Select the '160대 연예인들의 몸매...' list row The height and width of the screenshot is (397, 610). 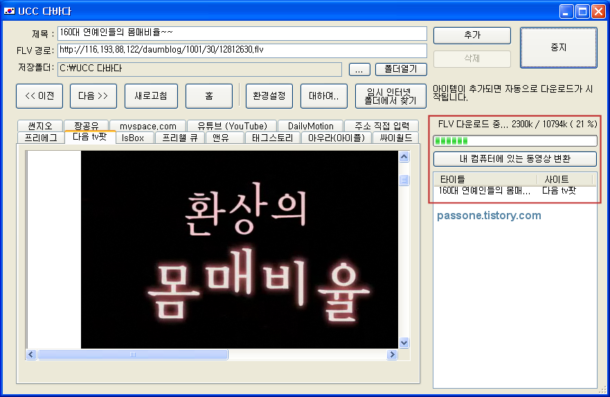pyautogui.click(x=515, y=191)
